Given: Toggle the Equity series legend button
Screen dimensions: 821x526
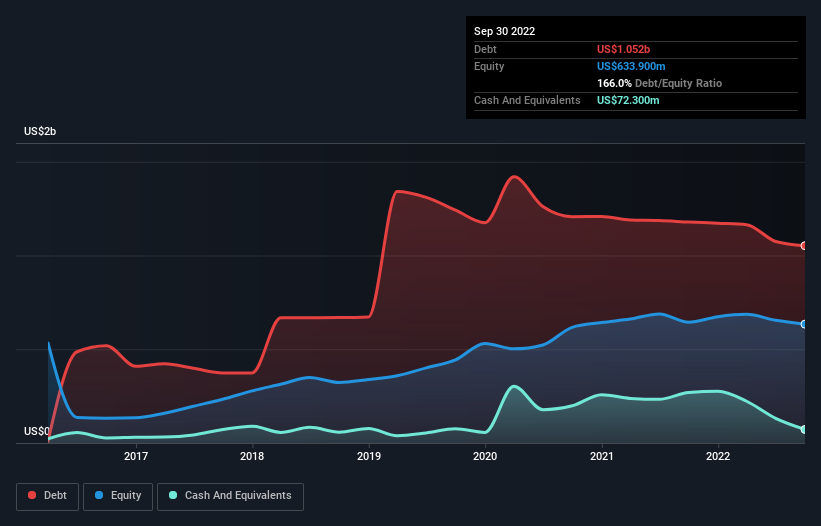Looking at the screenshot, I should click(118, 496).
